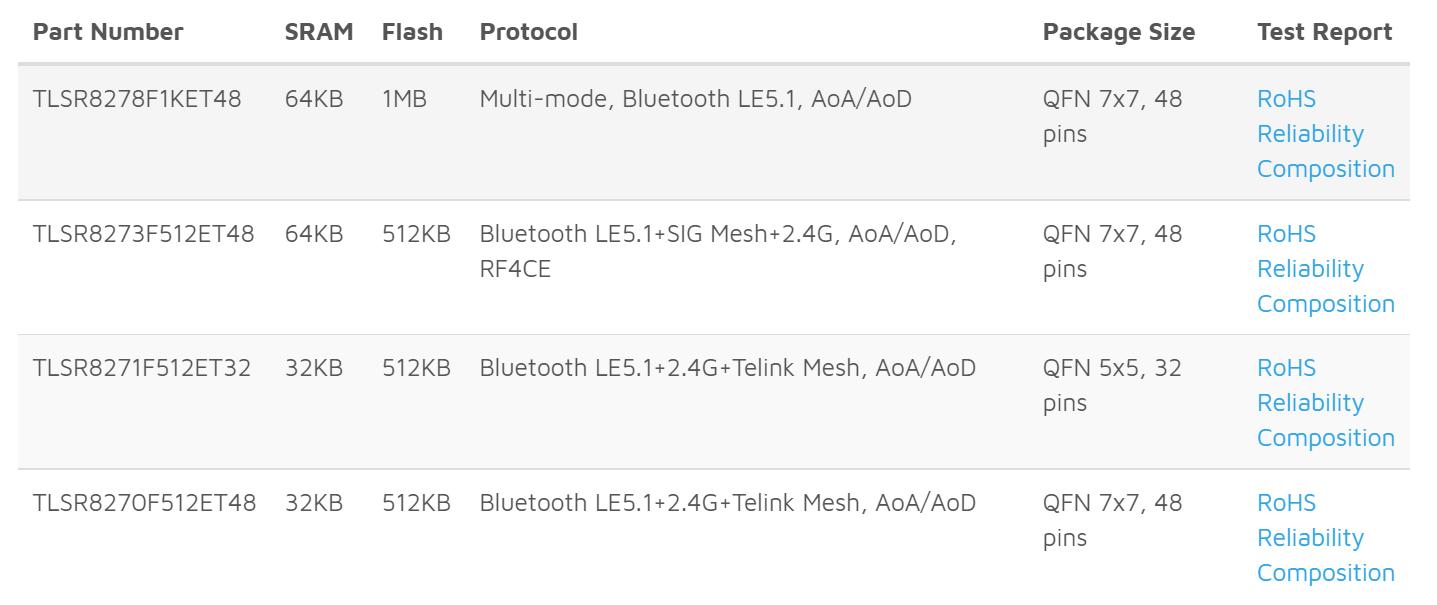Open Reliability report for TLSR8270F512ET48

(x=1310, y=538)
